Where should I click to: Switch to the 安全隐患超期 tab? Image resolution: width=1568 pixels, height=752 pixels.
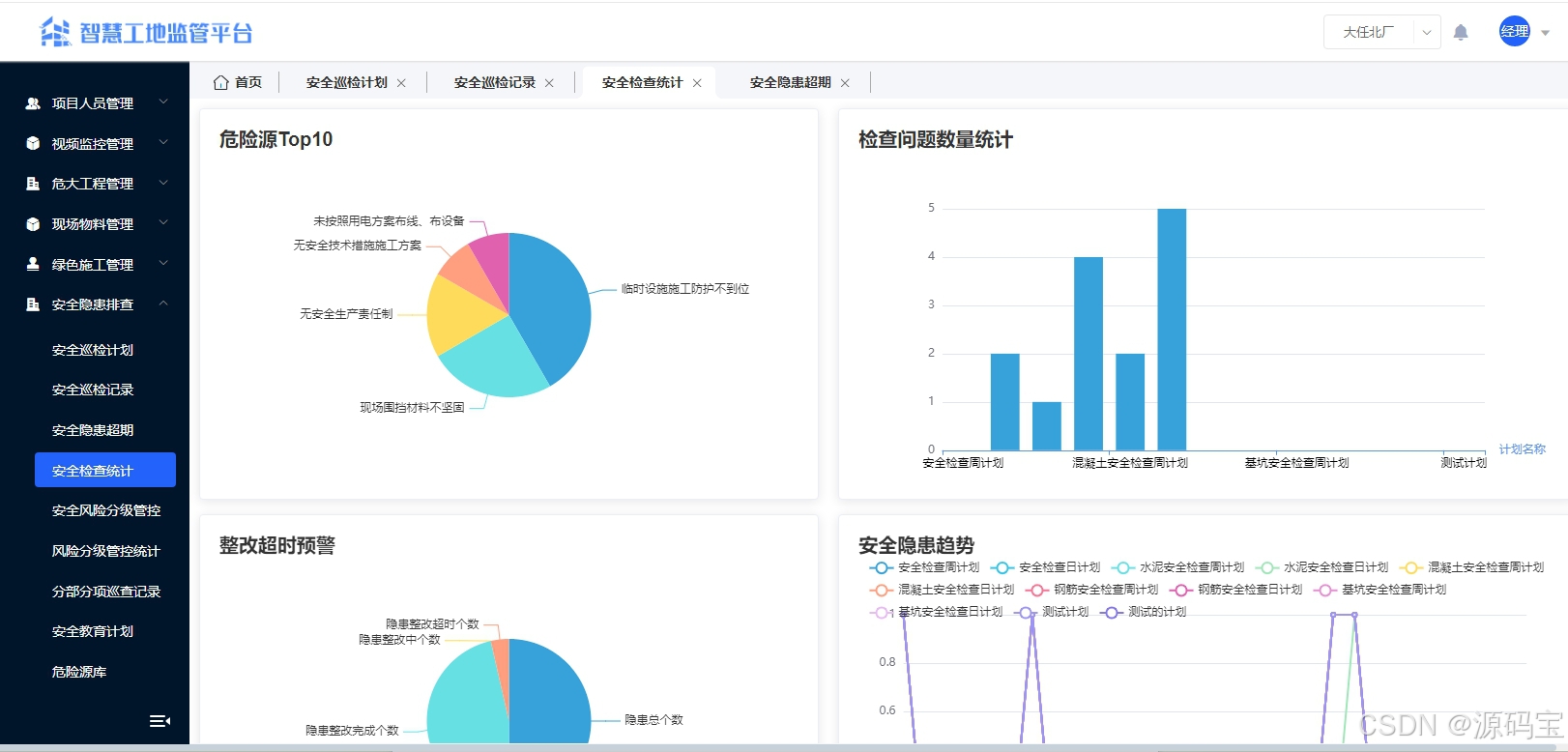pyautogui.click(x=790, y=82)
